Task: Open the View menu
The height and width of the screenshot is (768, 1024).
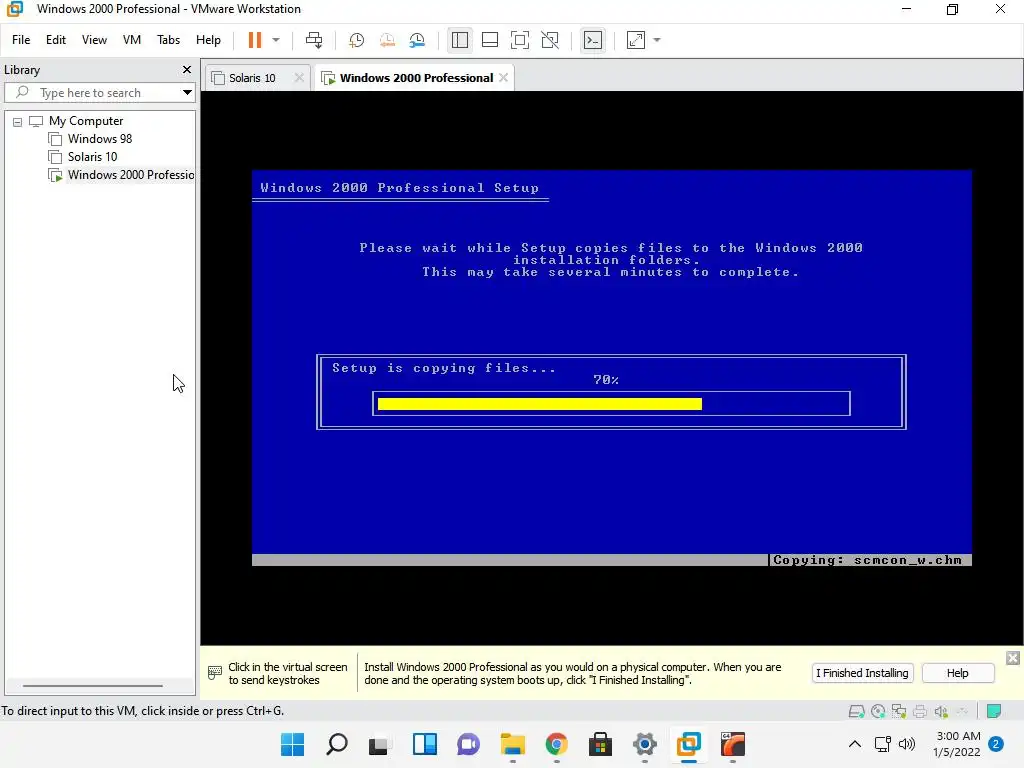Action: 94,40
